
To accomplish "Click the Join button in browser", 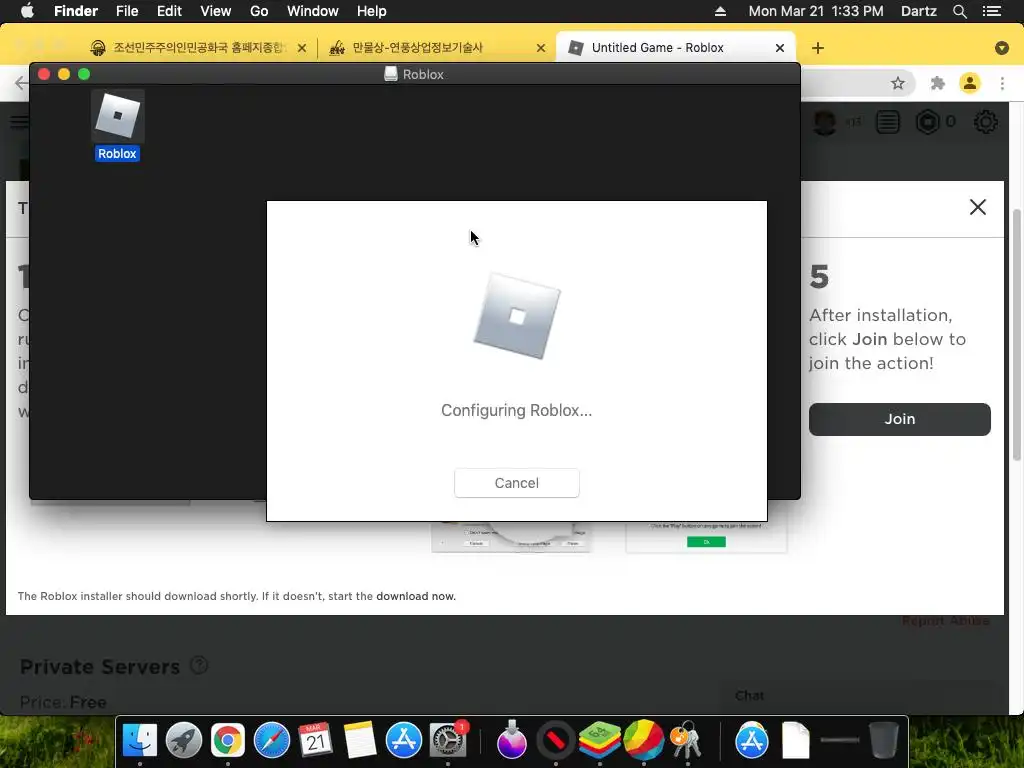I will tap(899, 419).
